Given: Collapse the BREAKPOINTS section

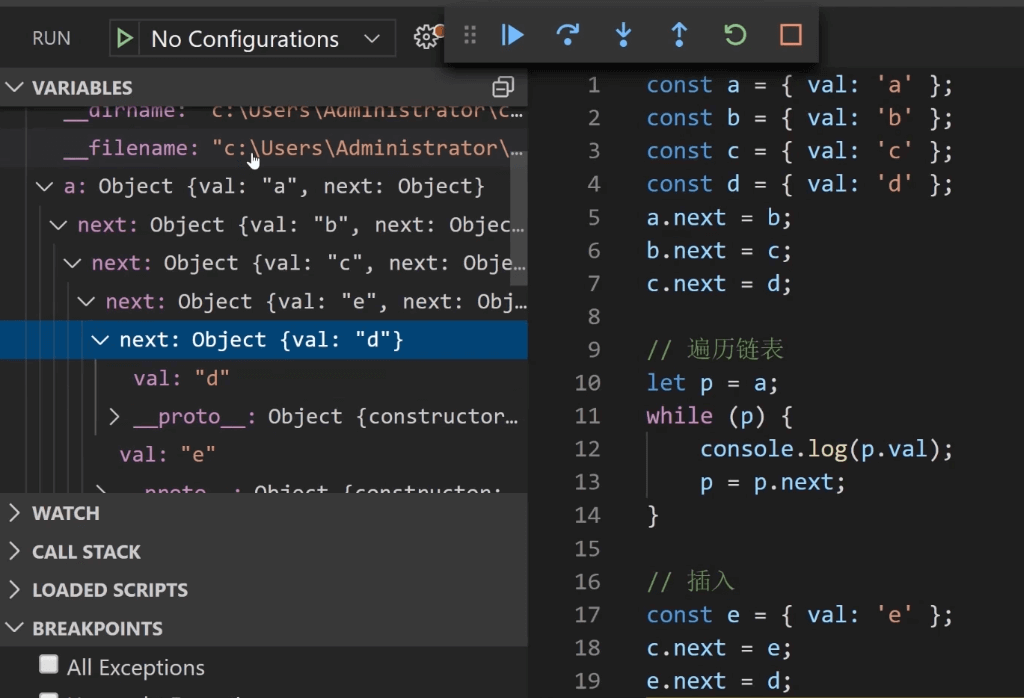Looking at the screenshot, I should [14, 628].
